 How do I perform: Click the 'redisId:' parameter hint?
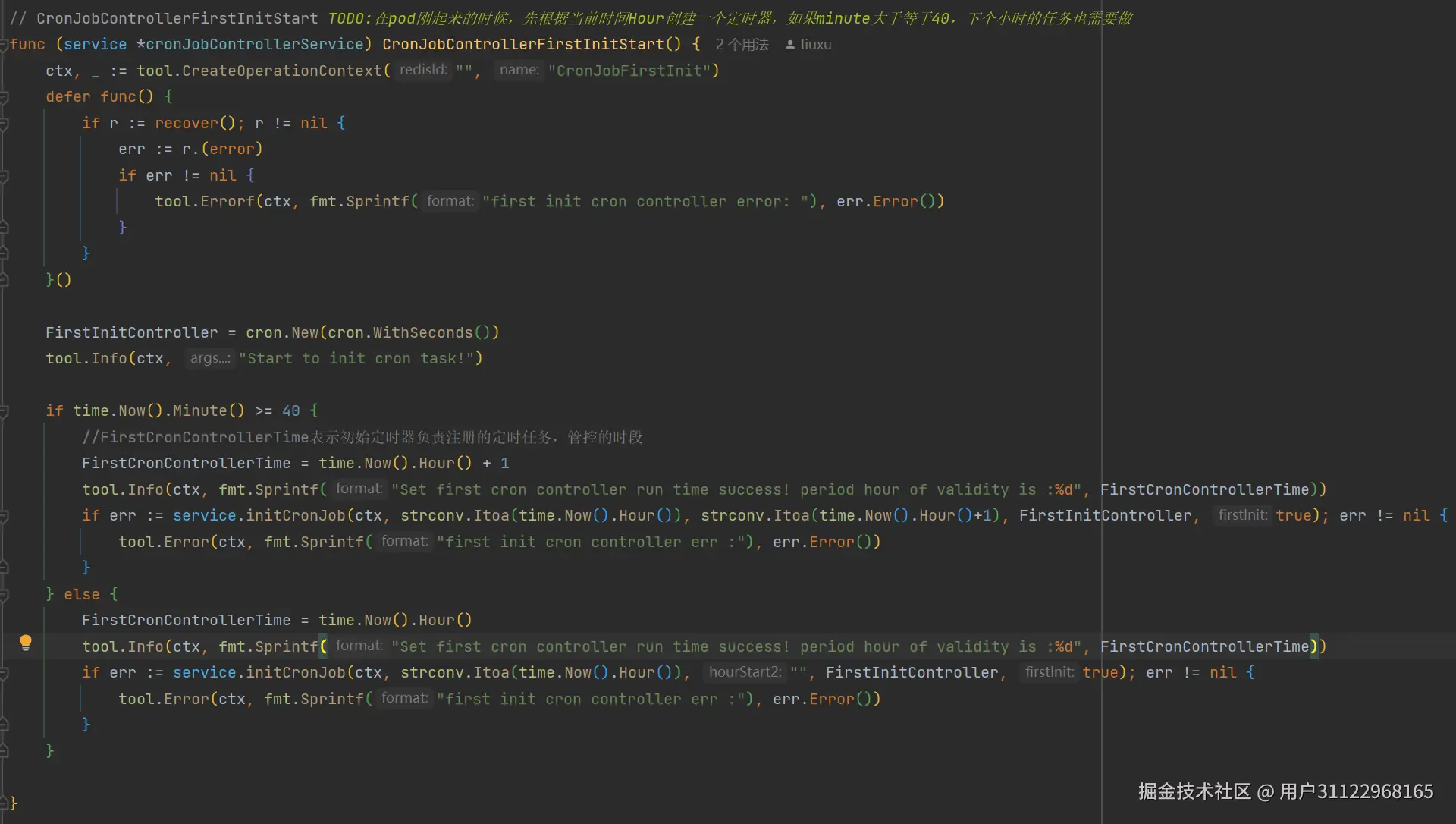pos(423,70)
